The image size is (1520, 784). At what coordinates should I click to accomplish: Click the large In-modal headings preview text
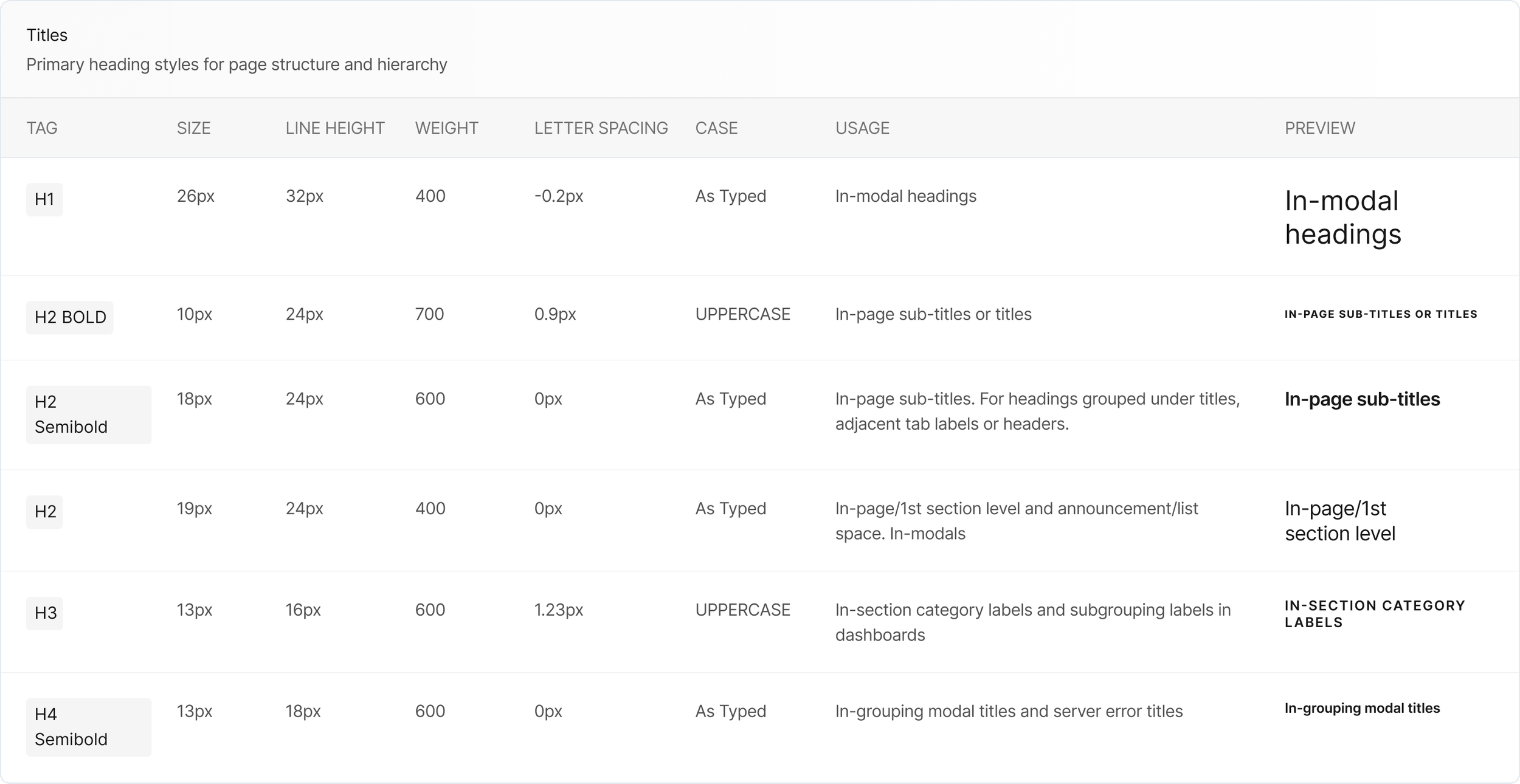click(1342, 218)
